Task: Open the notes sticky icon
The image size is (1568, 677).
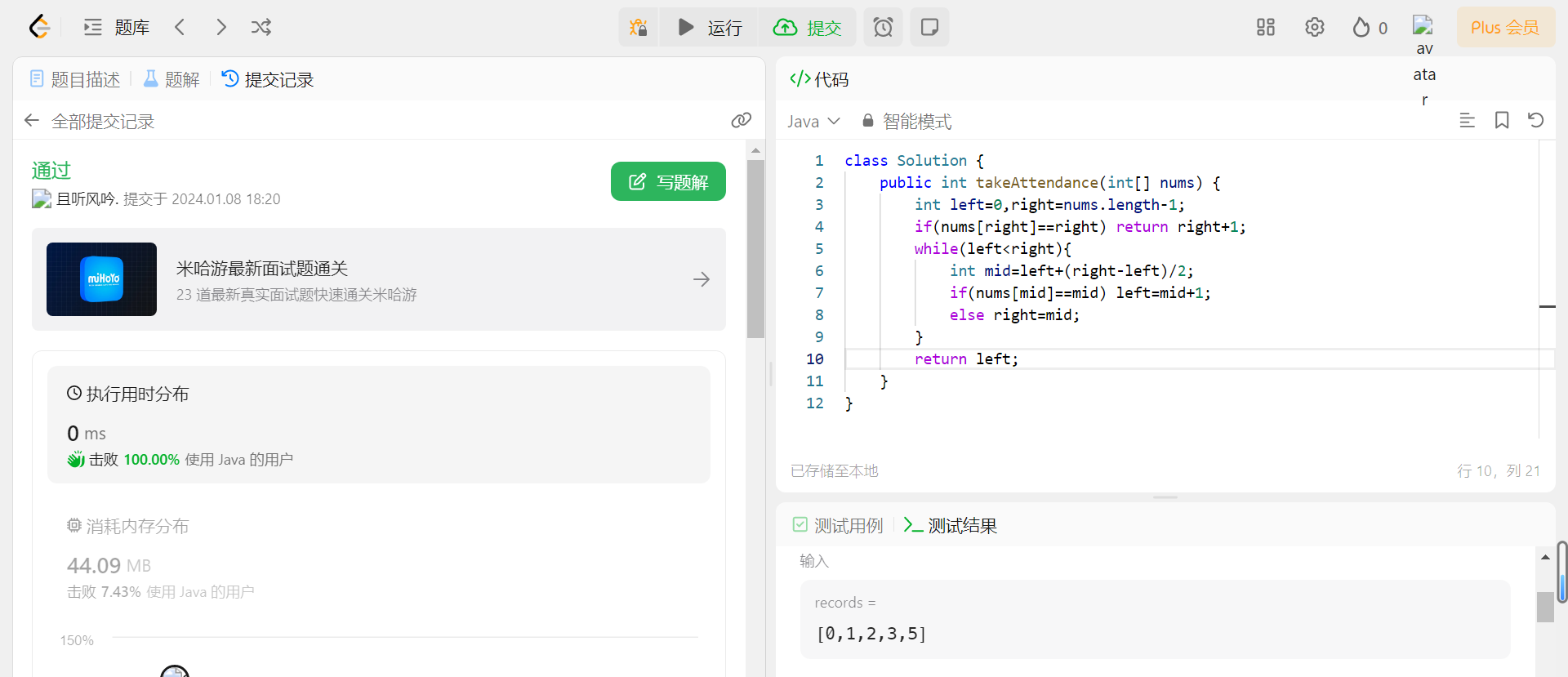Action: 929,27
